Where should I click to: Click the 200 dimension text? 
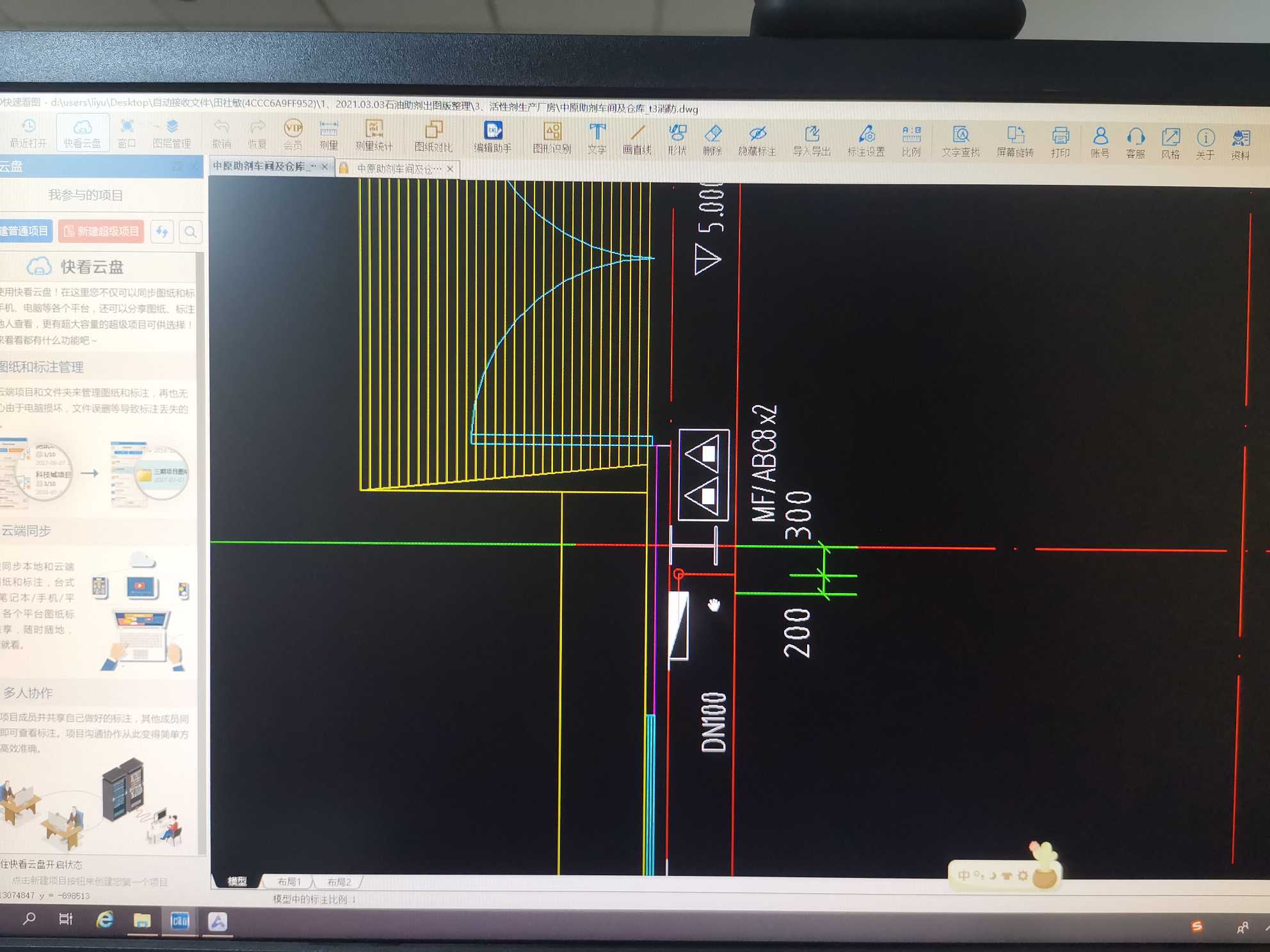pos(798,633)
